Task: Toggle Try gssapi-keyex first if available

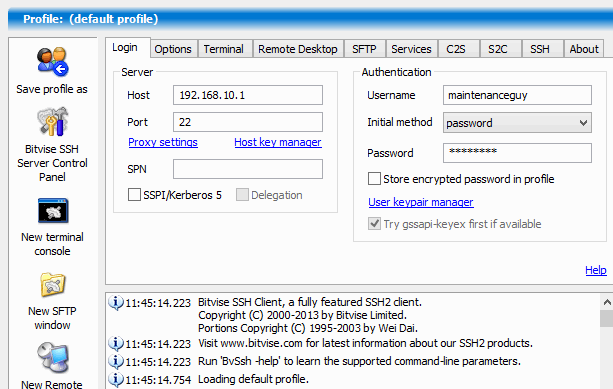Action: coord(374,224)
